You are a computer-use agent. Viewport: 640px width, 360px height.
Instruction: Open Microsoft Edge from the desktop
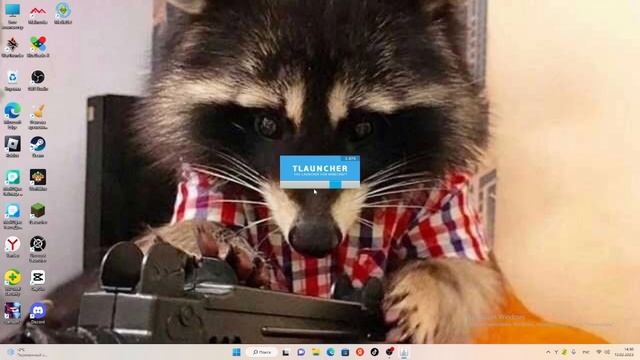pyautogui.click(x=12, y=116)
